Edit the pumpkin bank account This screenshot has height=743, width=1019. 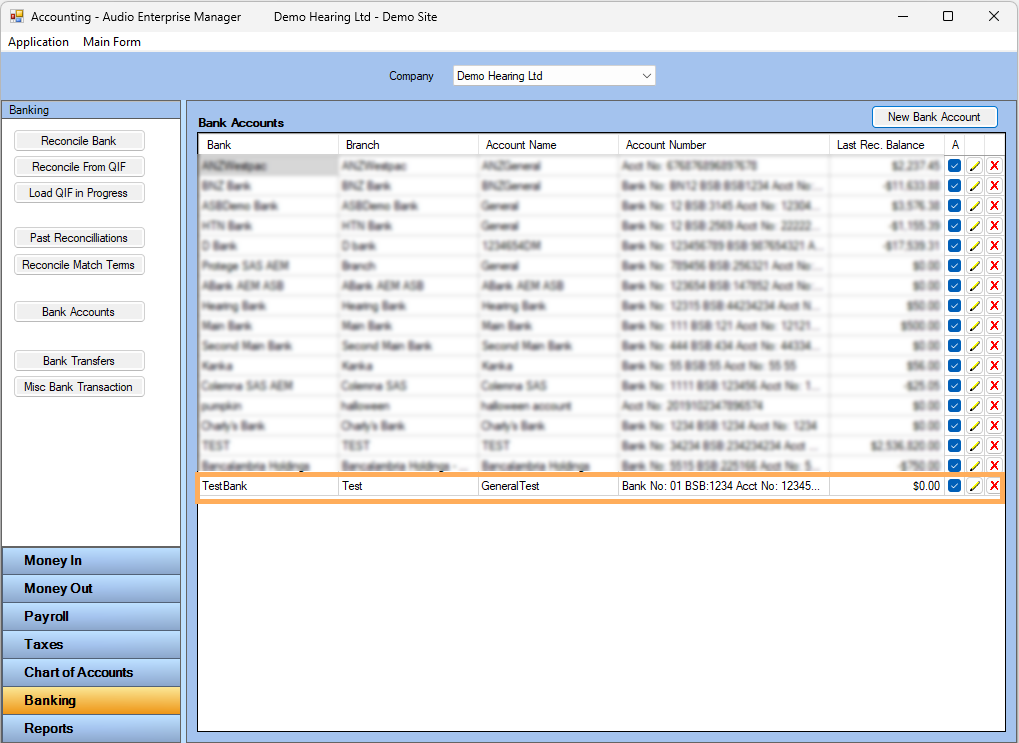pyautogui.click(x=974, y=406)
